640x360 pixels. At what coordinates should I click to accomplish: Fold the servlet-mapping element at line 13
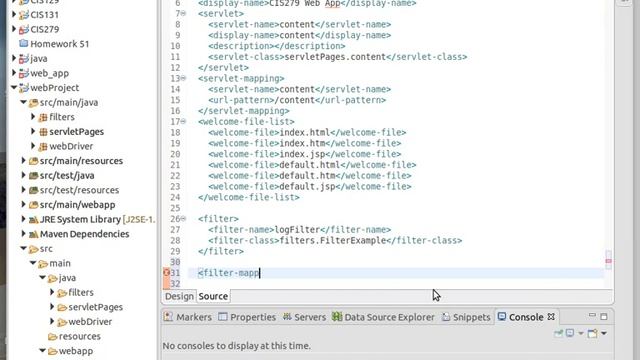click(x=183, y=78)
